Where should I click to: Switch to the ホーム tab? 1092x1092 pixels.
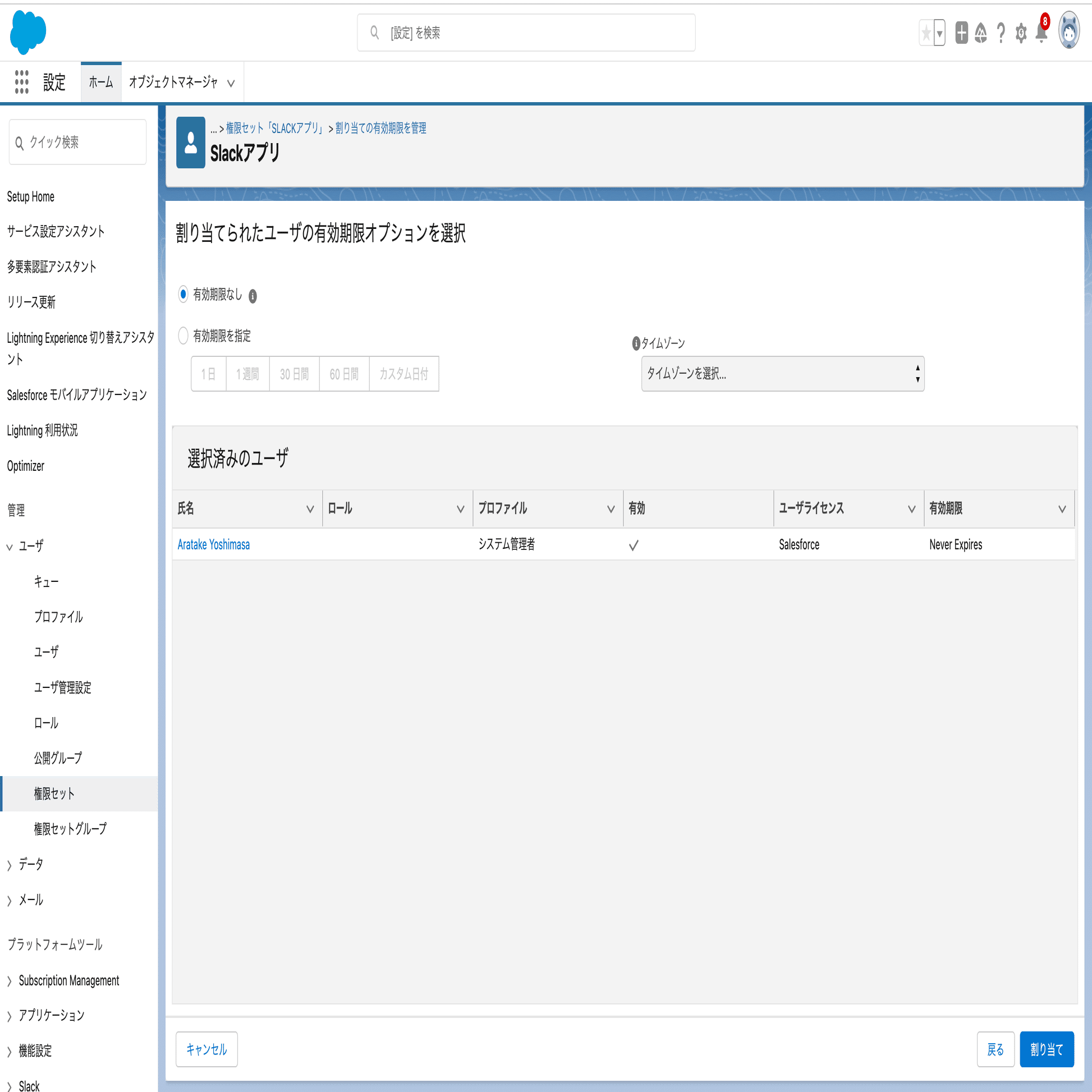coord(101,82)
